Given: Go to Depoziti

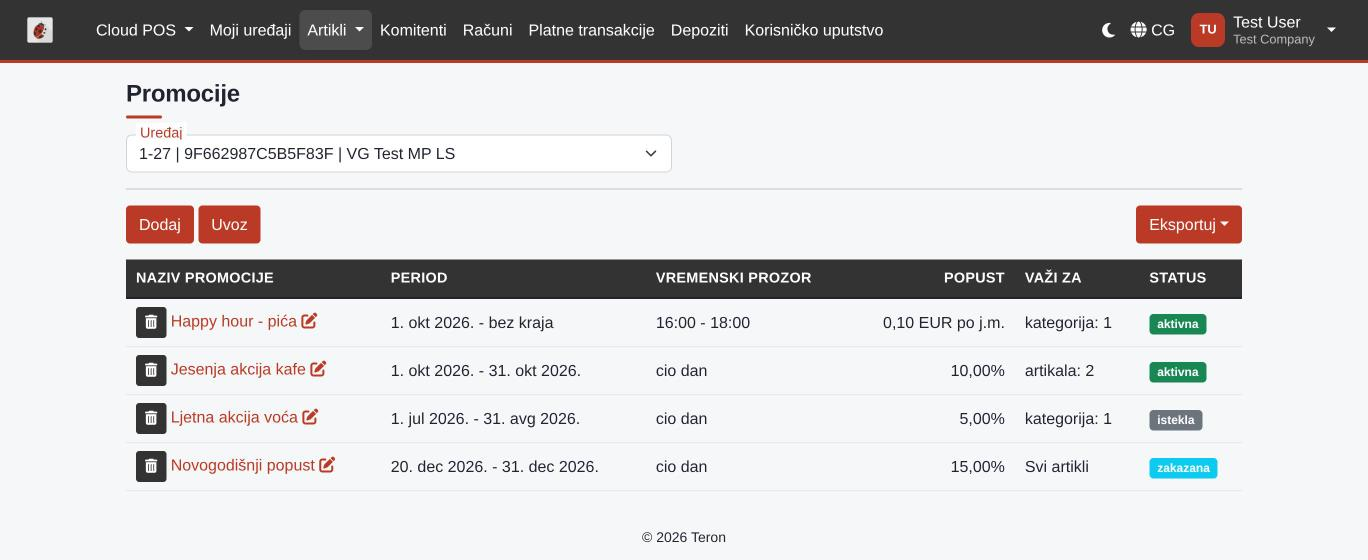Looking at the screenshot, I should point(700,30).
